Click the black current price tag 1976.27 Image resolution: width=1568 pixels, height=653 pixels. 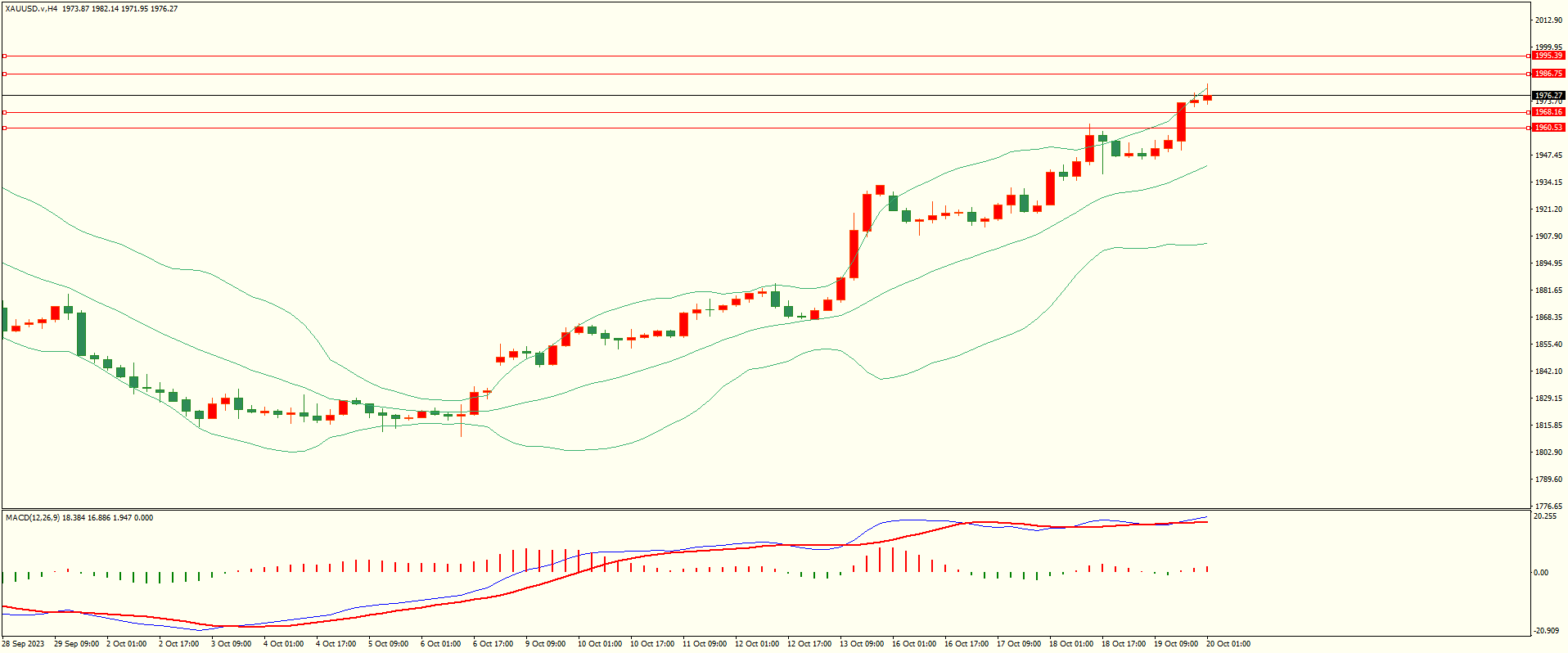pyautogui.click(x=1548, y=95)
